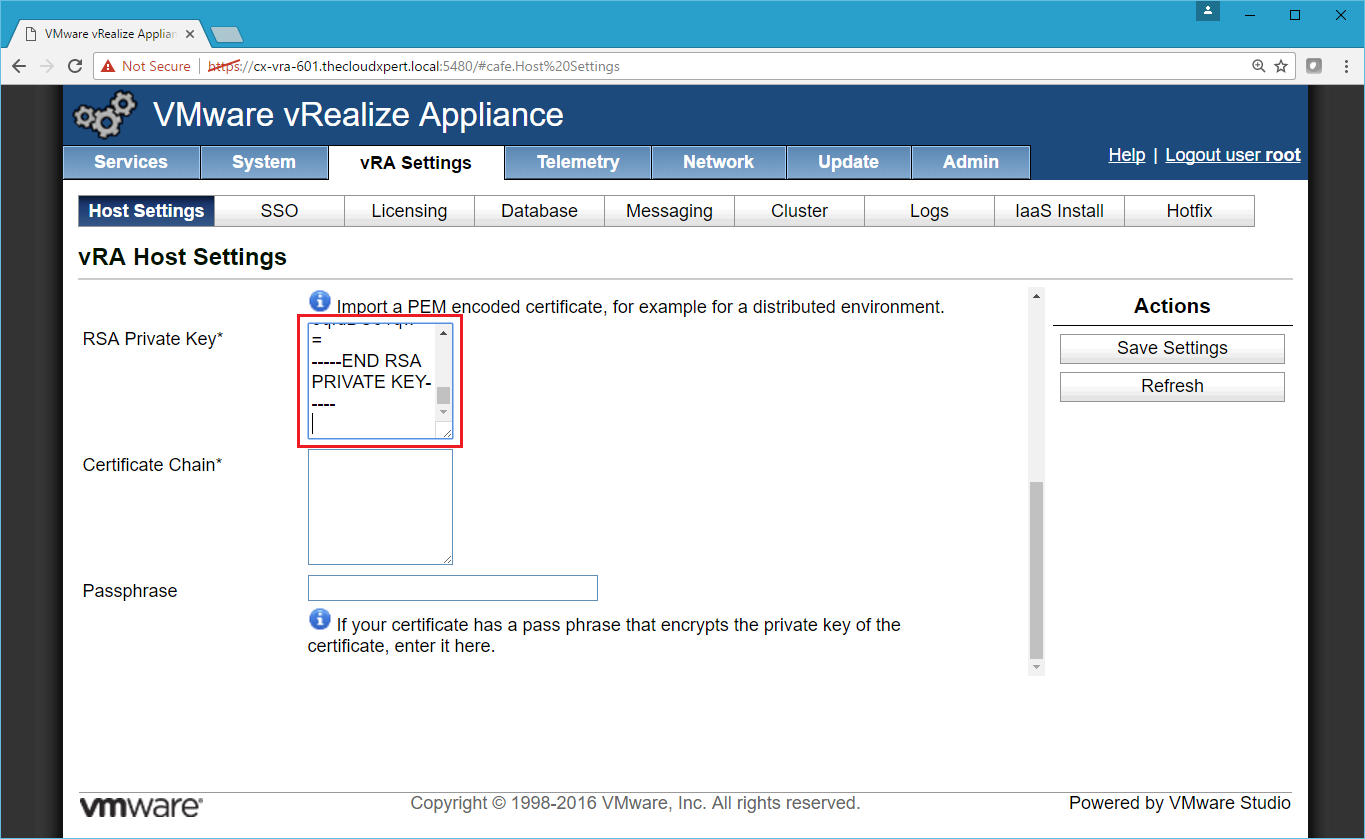The image size is (1365, 839).
Task: Click the Not Secure warning icon
Action: click(x=108, y=66)
